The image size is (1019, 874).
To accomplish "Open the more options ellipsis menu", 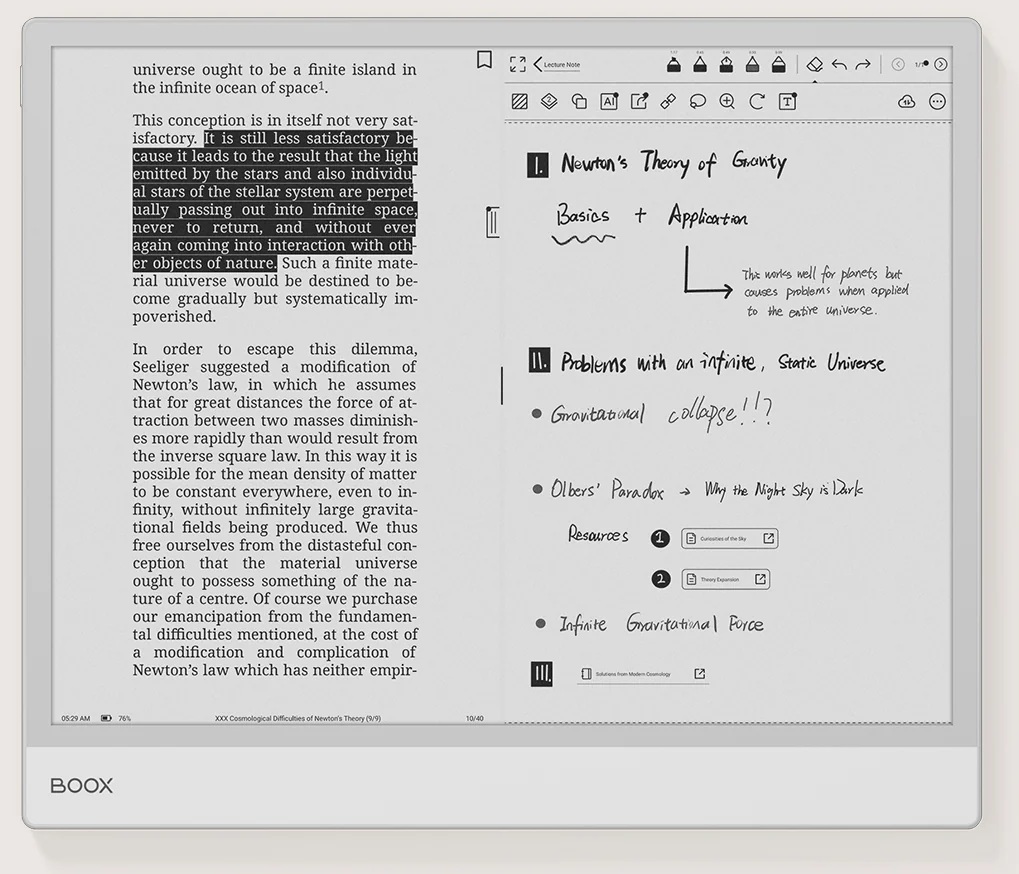I will (x=937, y=101).
